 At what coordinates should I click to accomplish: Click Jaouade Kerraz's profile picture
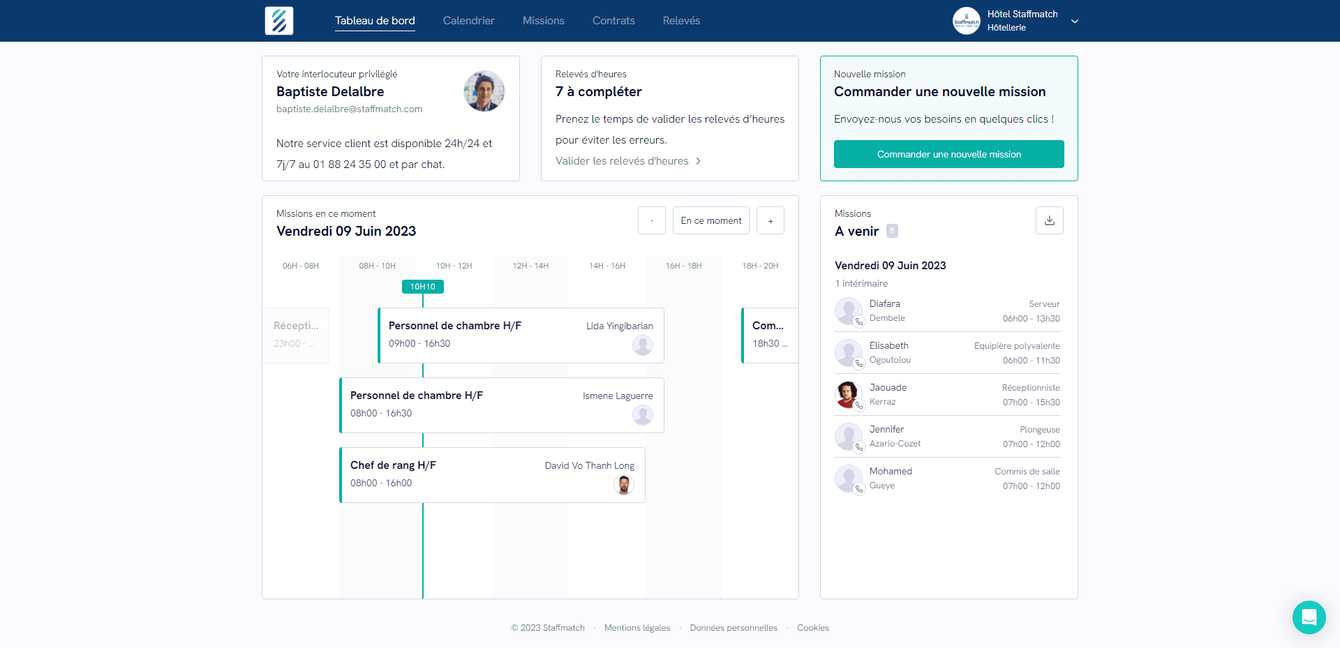846,394
